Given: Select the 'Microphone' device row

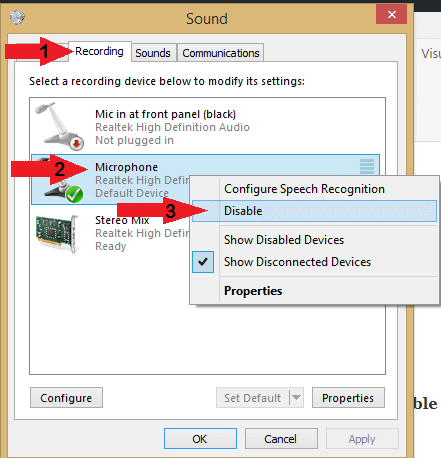Looking at the screenshot, I should pos(205,179).
